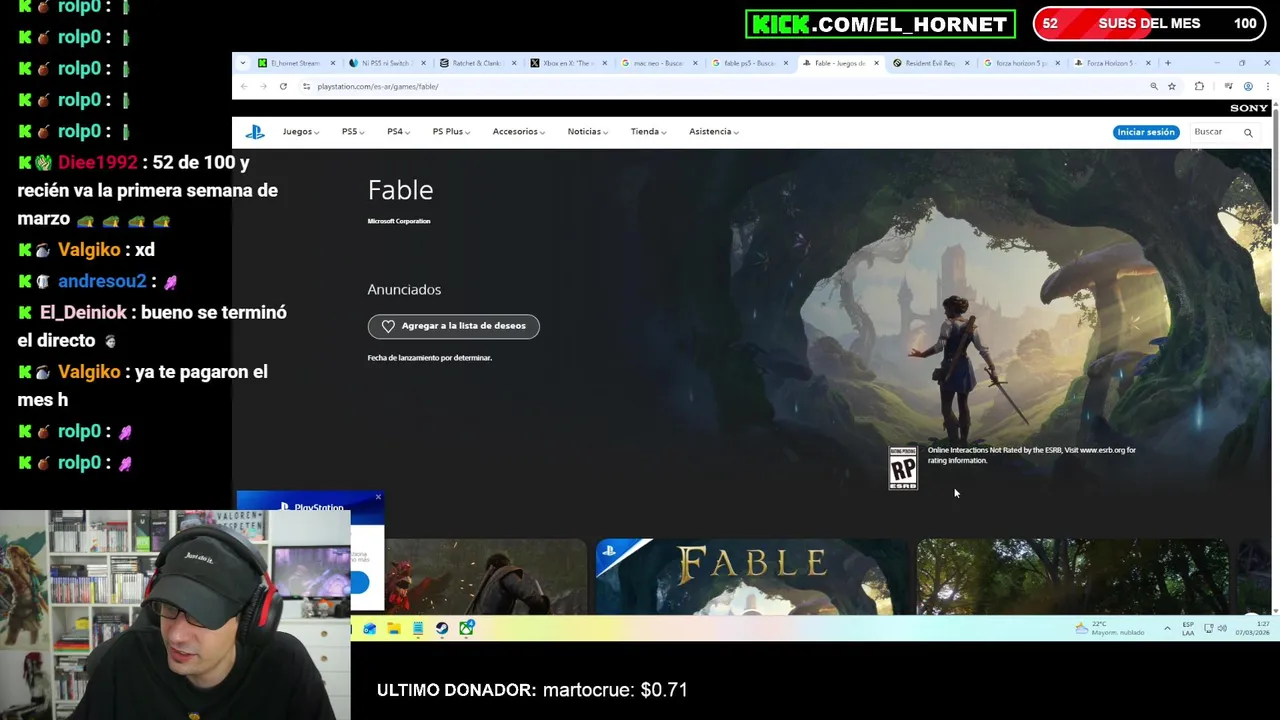Click the 'Fecha de lanzamiento por determinar' text
Image resolution: width=1280 pixels, height=720 pixels.
(429, 358)
